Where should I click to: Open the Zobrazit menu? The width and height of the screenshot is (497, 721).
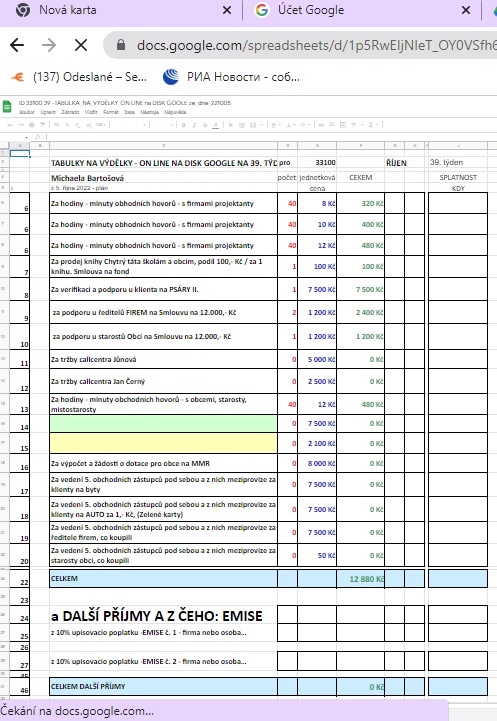pos(70,112)
